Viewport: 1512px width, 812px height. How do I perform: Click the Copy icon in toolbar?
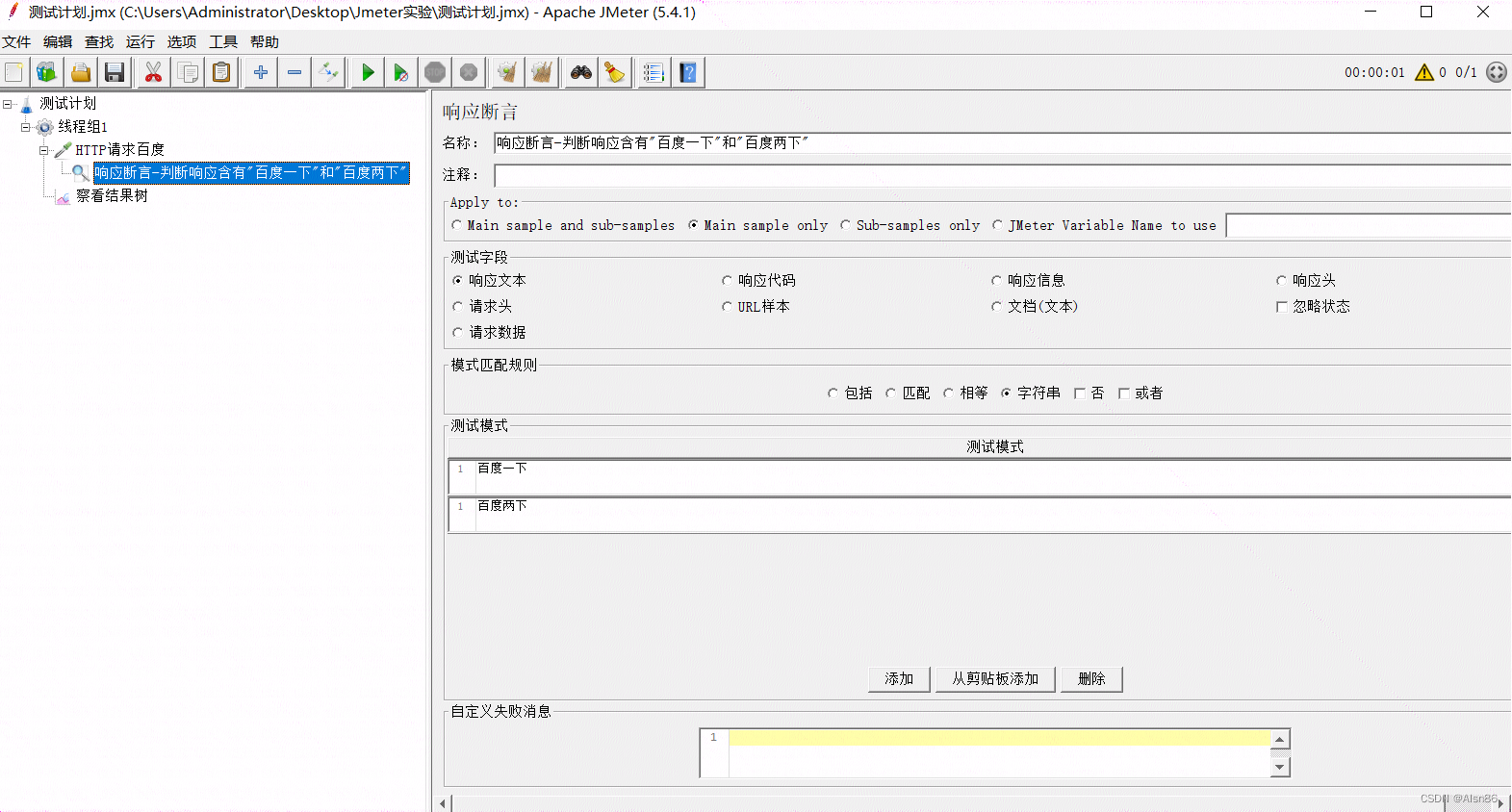188,72
